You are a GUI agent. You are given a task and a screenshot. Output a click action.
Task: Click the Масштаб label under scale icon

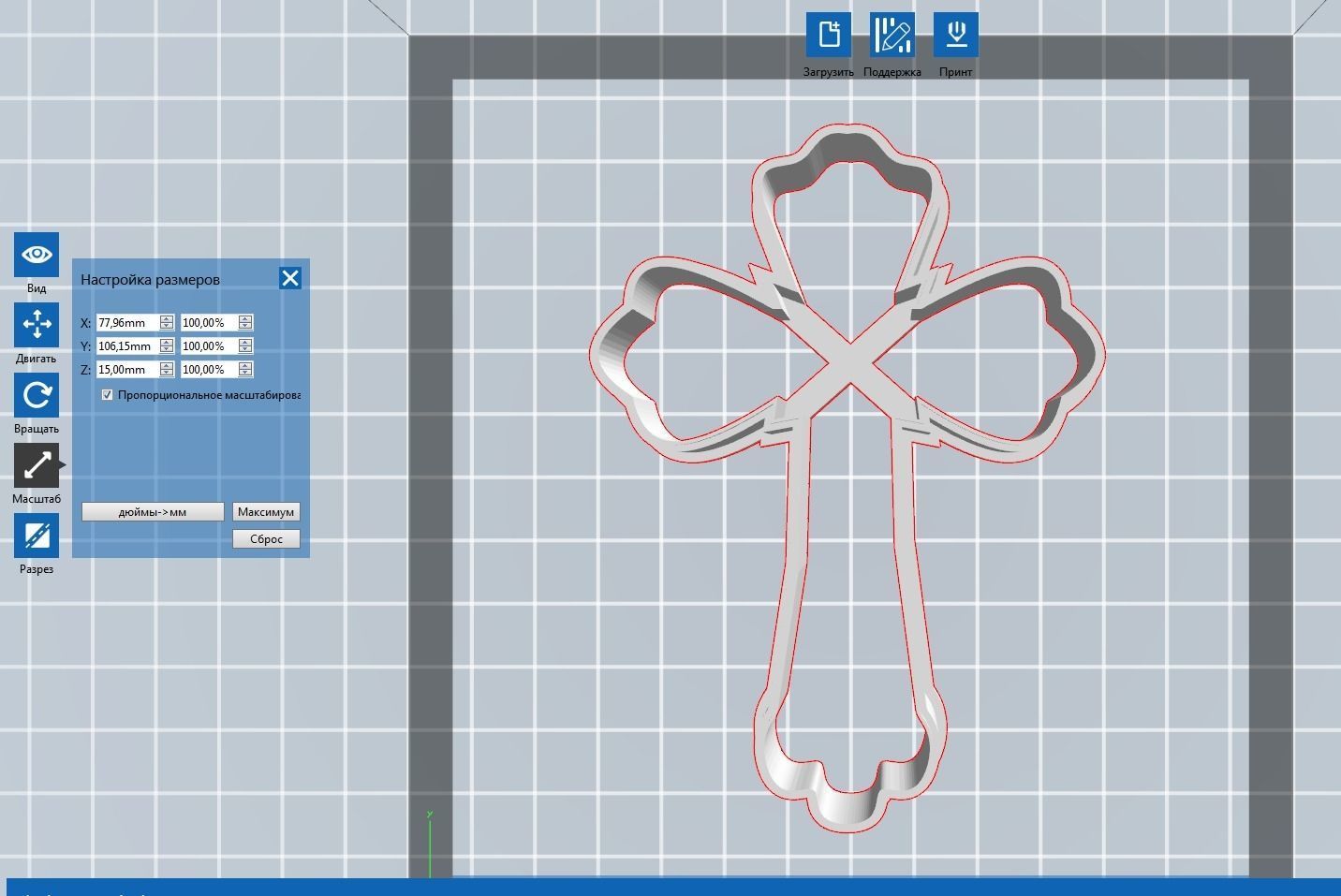37,499
